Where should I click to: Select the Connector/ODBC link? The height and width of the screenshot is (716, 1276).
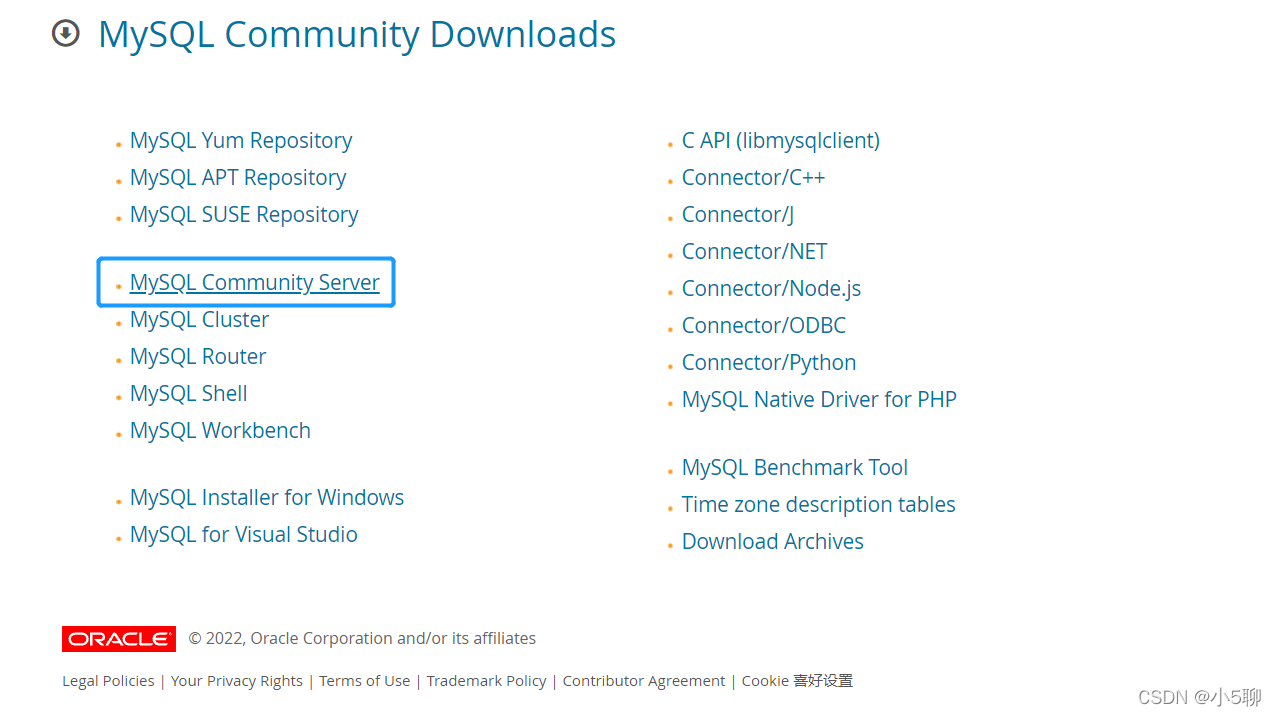tap(764, 326)
